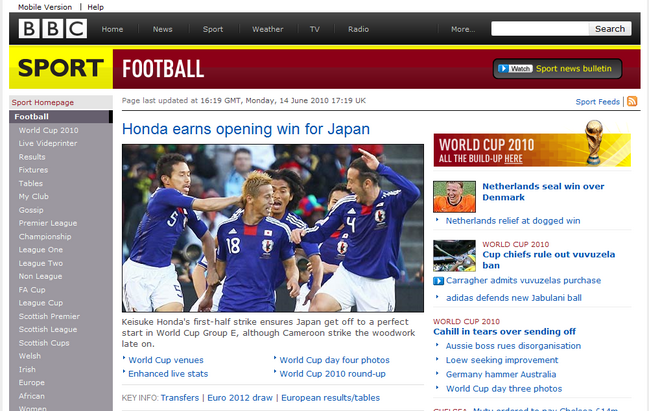Image resolution: width=649 pixels, height=411 pixels.
Task: Open World Cup venues link
Action: coord(166,360)
